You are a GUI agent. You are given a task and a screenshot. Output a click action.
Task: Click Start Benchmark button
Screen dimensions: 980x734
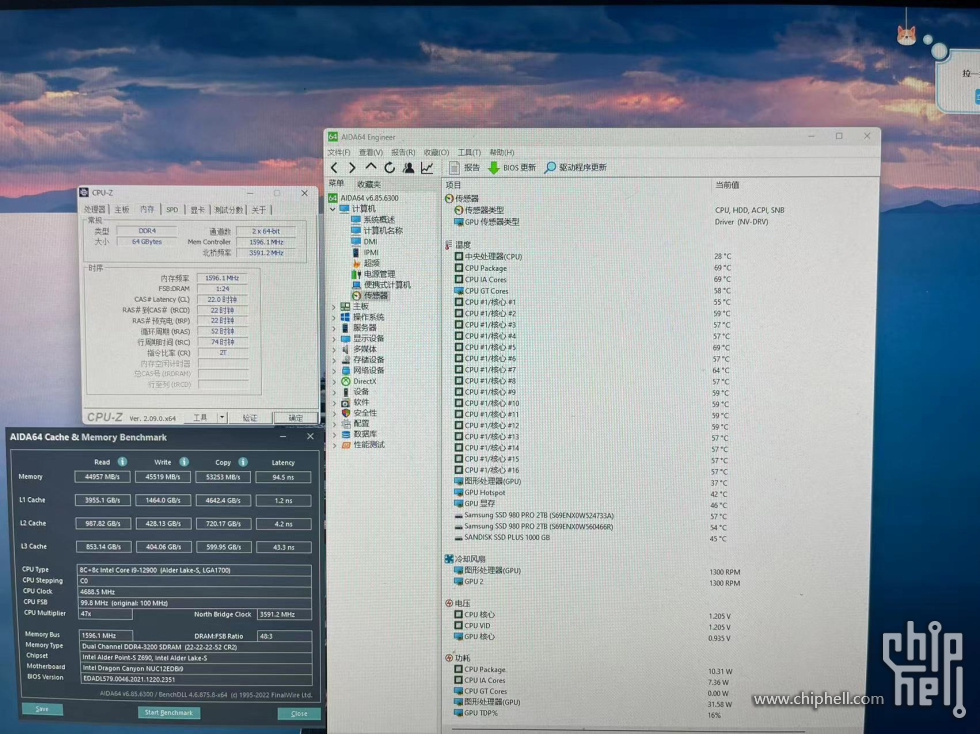pyautogui.click(x=169, y=713)
